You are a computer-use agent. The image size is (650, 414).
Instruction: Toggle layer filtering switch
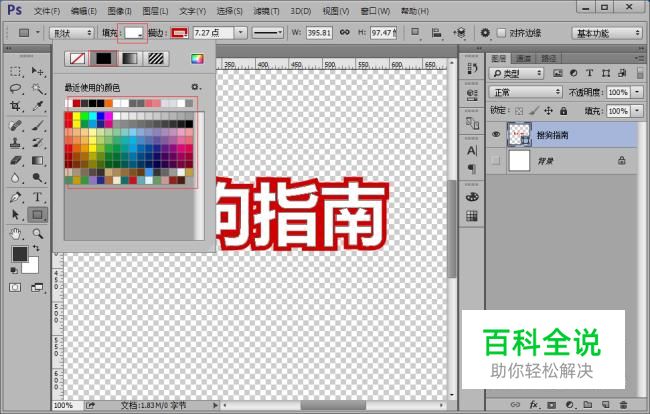640,73
